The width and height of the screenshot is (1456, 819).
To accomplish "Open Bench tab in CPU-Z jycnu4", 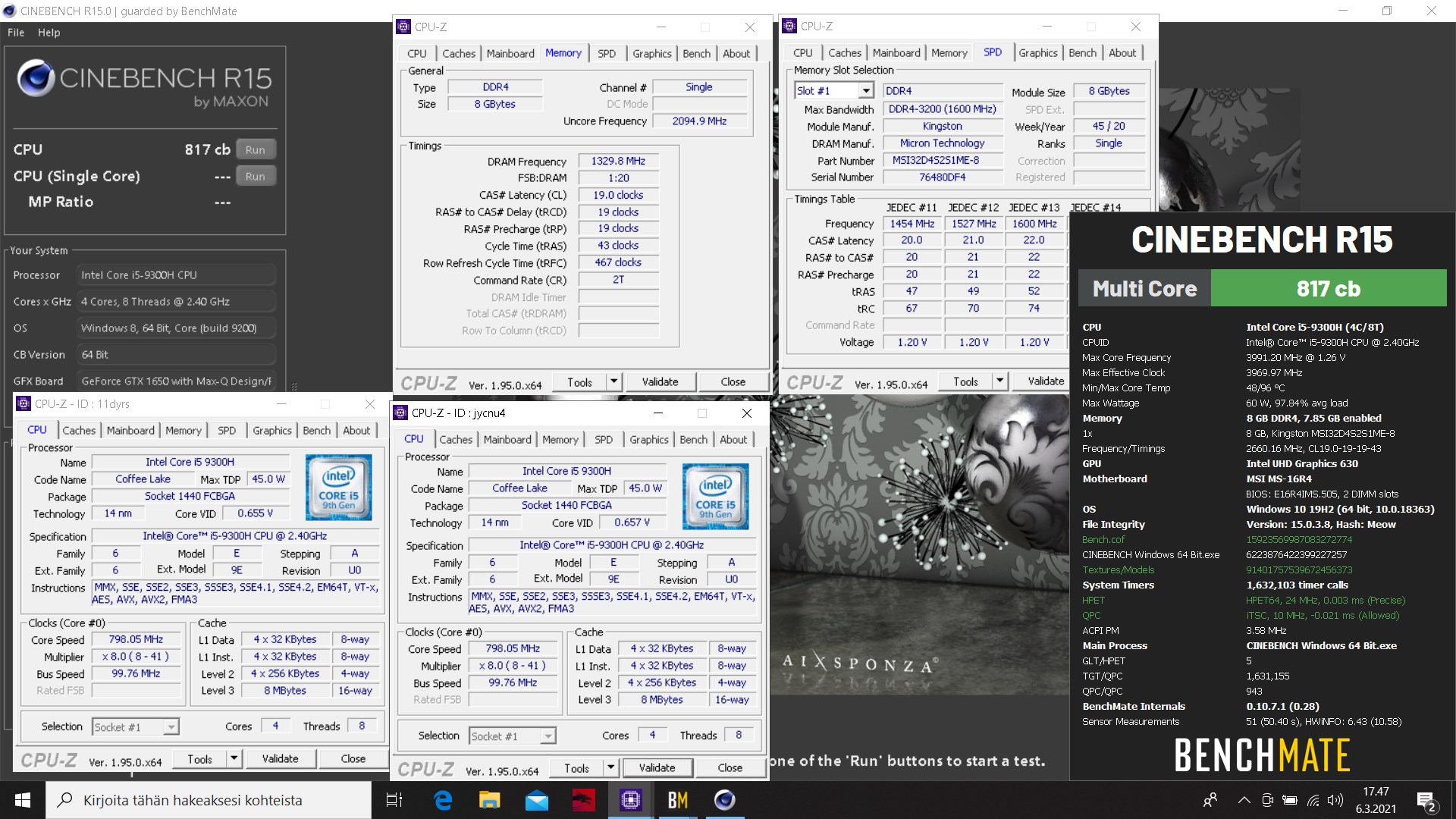I will [x=693, y=439].
